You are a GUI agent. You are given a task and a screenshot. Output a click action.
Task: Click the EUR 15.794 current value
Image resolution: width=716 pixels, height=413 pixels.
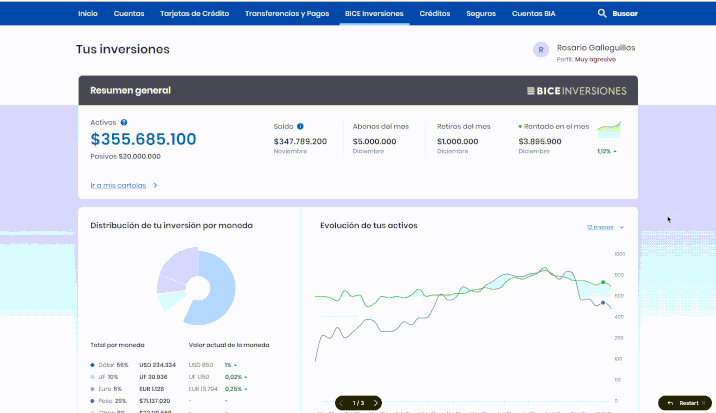pyautogui.click(x=203, y=389)
